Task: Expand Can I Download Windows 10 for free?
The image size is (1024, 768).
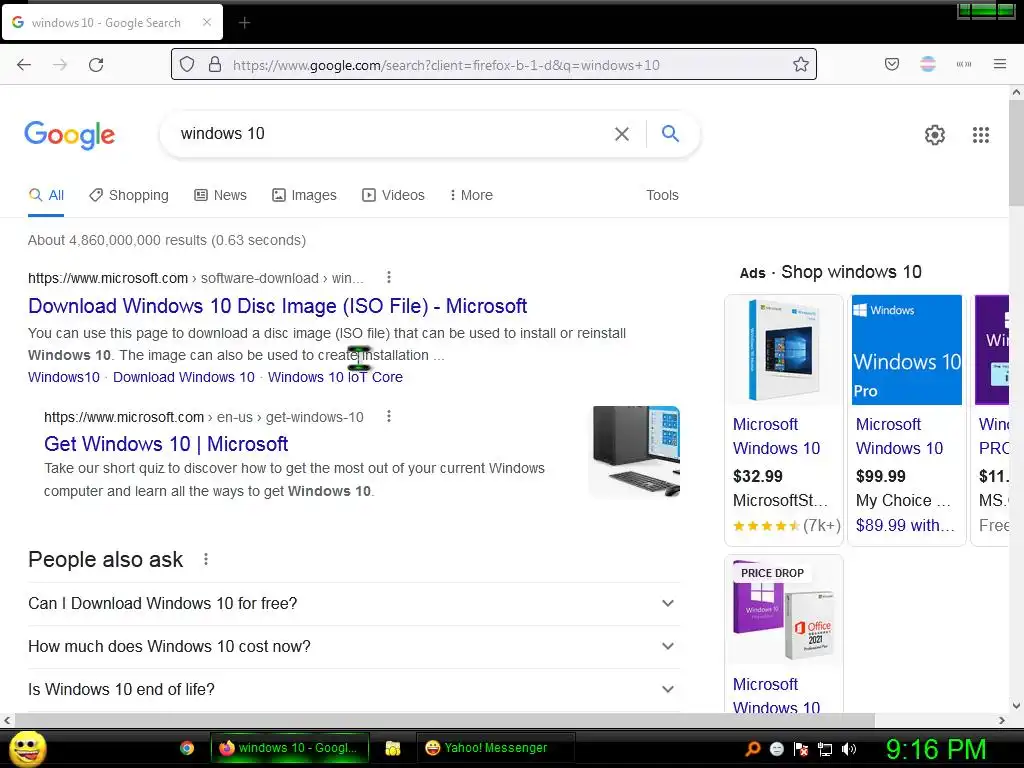Action: [x=354, y=603]
